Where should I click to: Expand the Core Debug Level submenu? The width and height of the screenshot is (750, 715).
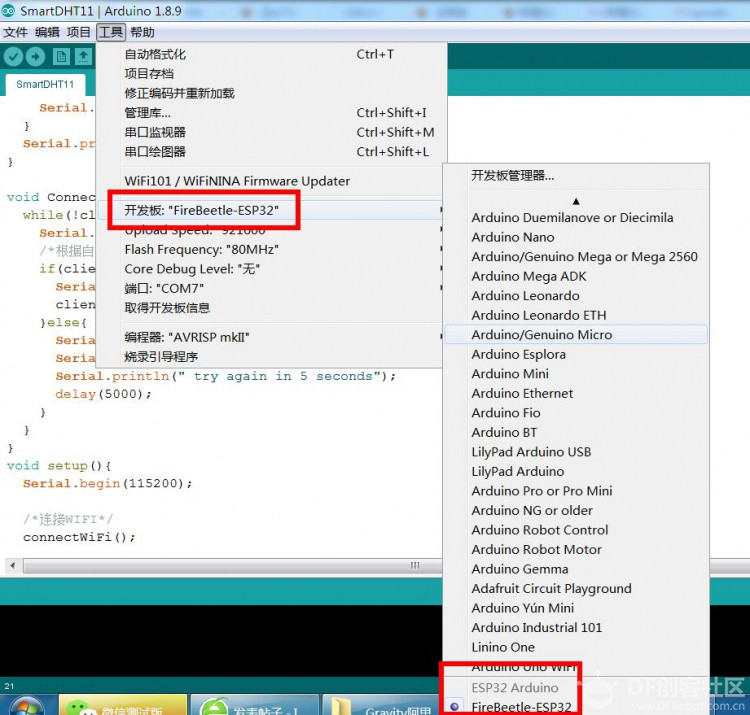[x=272, y=269]
